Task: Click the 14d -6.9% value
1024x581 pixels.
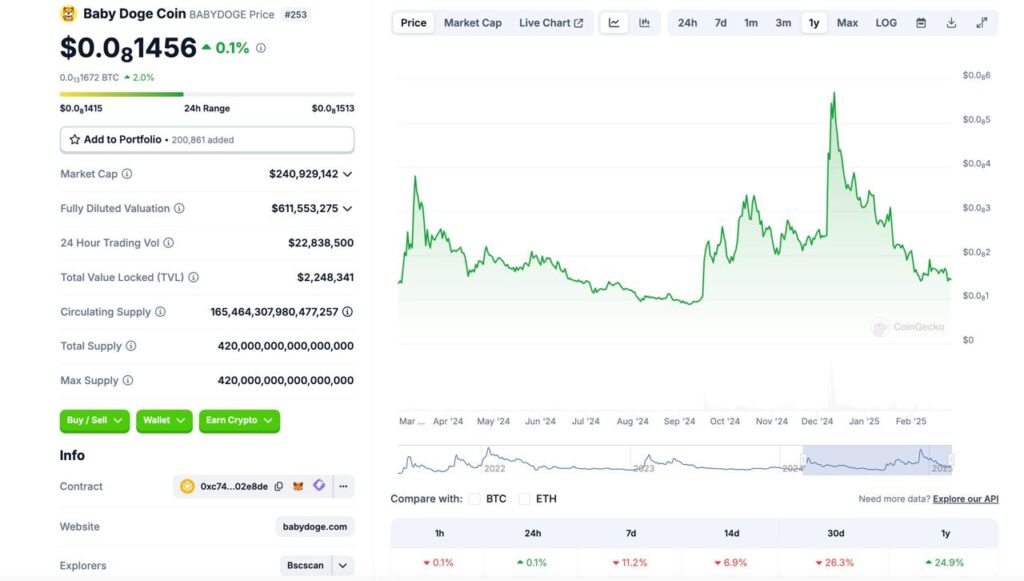Action: coord(731,563)
